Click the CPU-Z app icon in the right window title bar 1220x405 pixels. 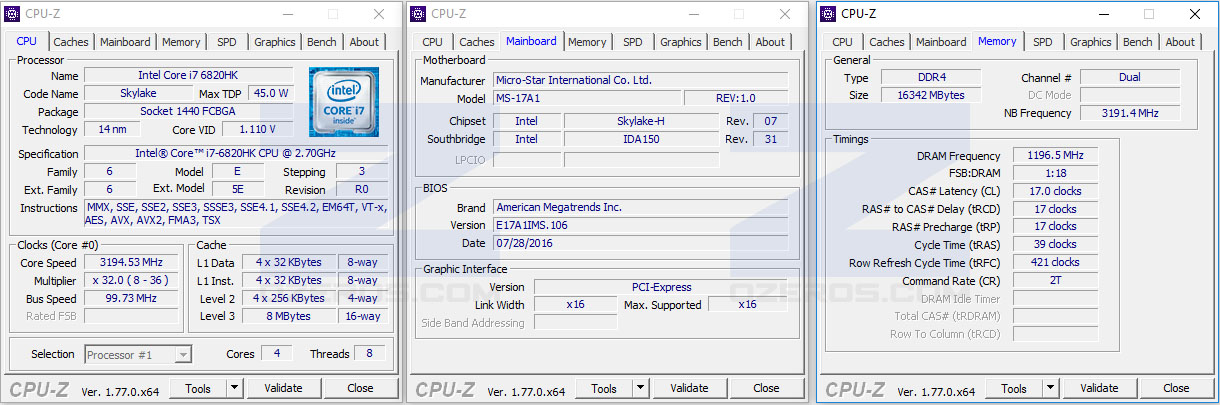pos(827,14)
